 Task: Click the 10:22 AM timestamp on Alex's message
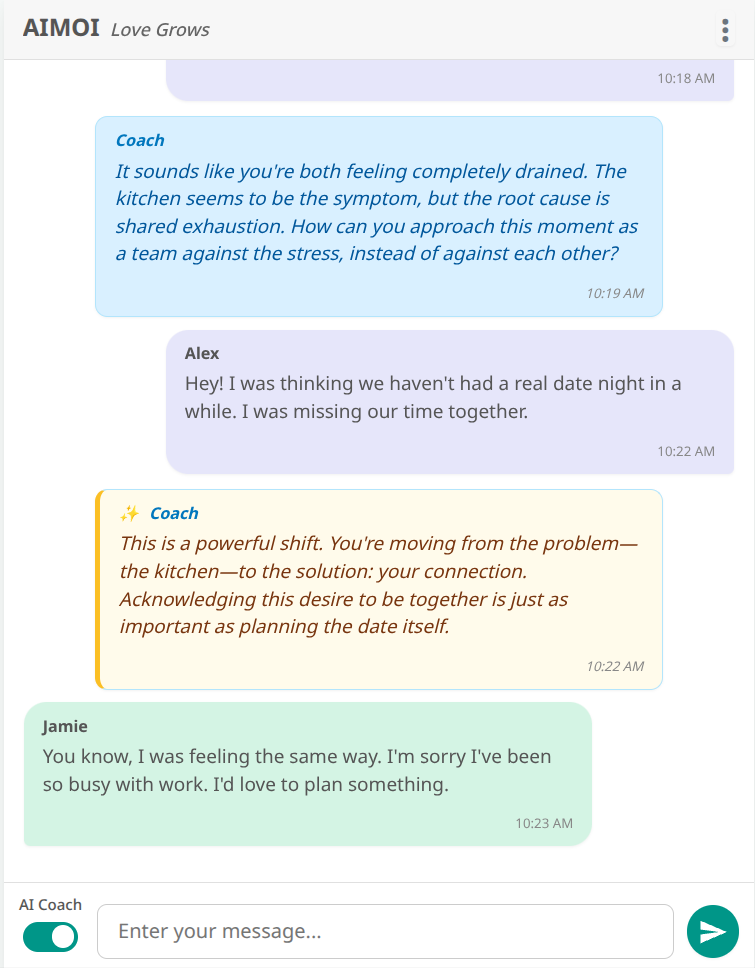(x=687, y=451)
